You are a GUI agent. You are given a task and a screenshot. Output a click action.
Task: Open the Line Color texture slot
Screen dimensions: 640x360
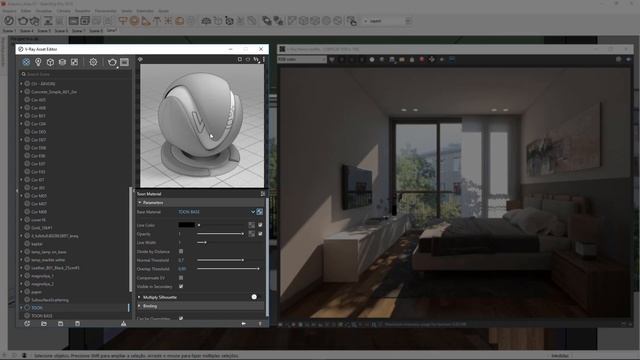pos(251,225)
